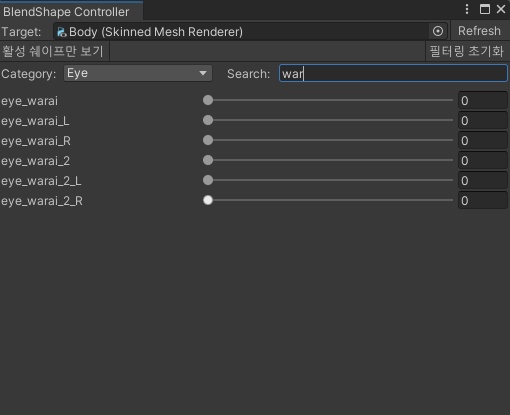
Task: Open the window's three-dot options menu
Action: point(467,9)
